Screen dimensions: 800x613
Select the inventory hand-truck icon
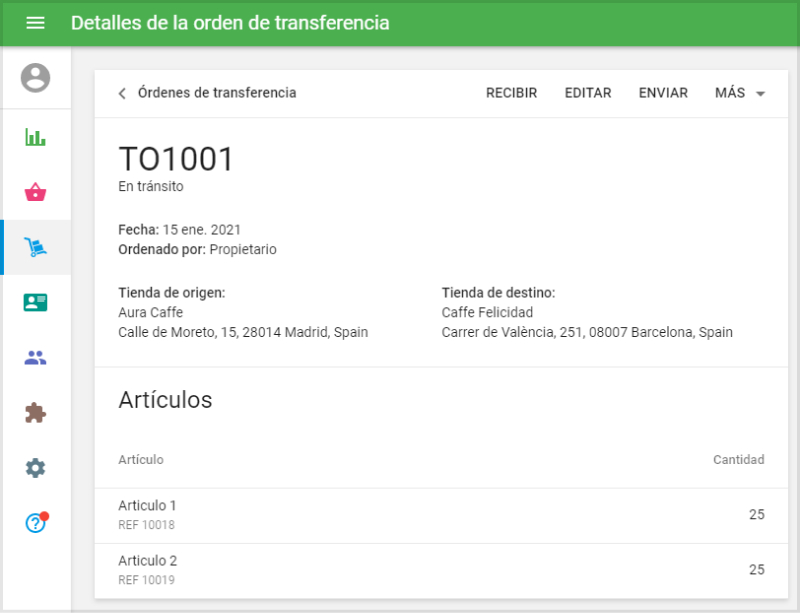35,246
